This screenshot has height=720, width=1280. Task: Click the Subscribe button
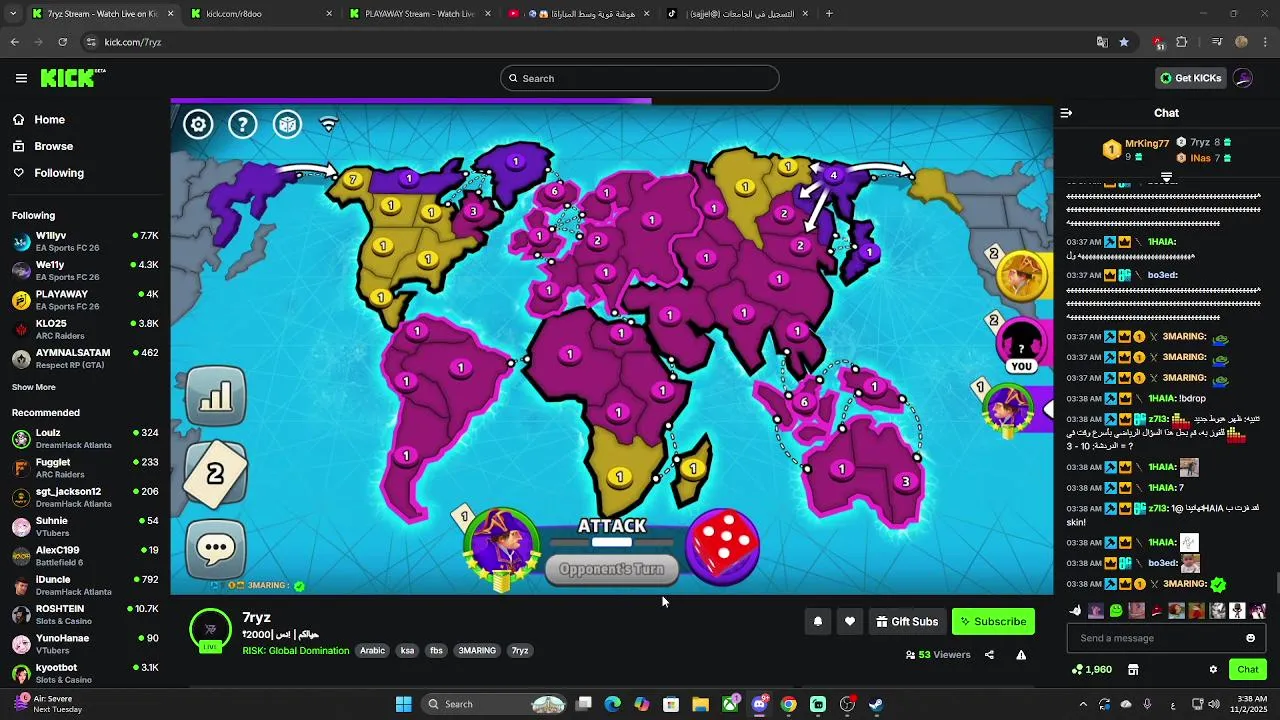(993, 621)
